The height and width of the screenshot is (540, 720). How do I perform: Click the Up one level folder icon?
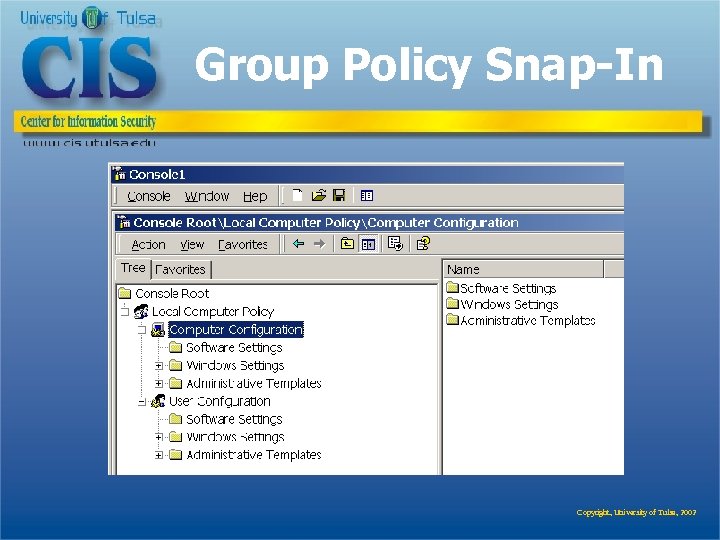347,243
